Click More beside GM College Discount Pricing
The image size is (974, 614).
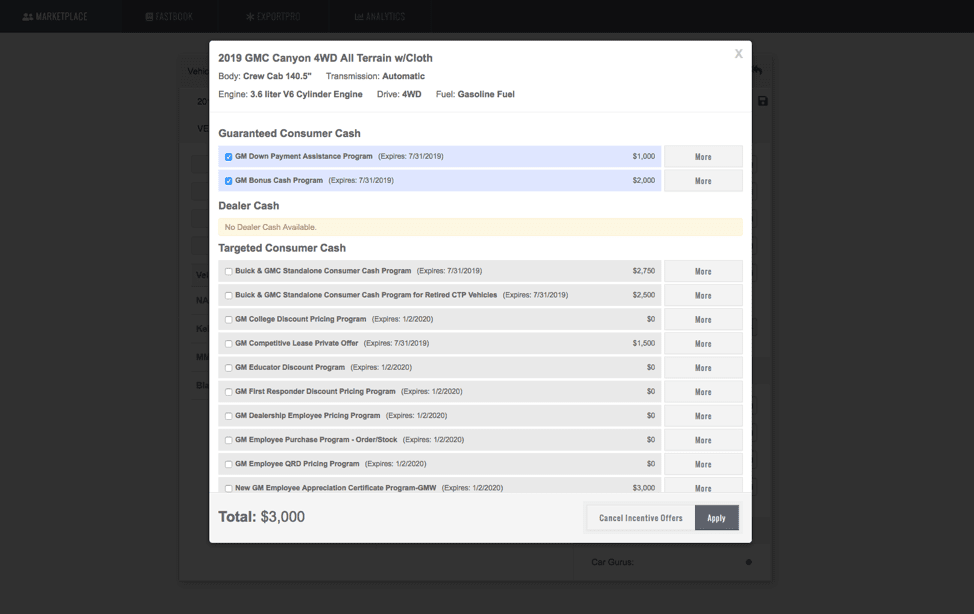[x=703, y=319]
